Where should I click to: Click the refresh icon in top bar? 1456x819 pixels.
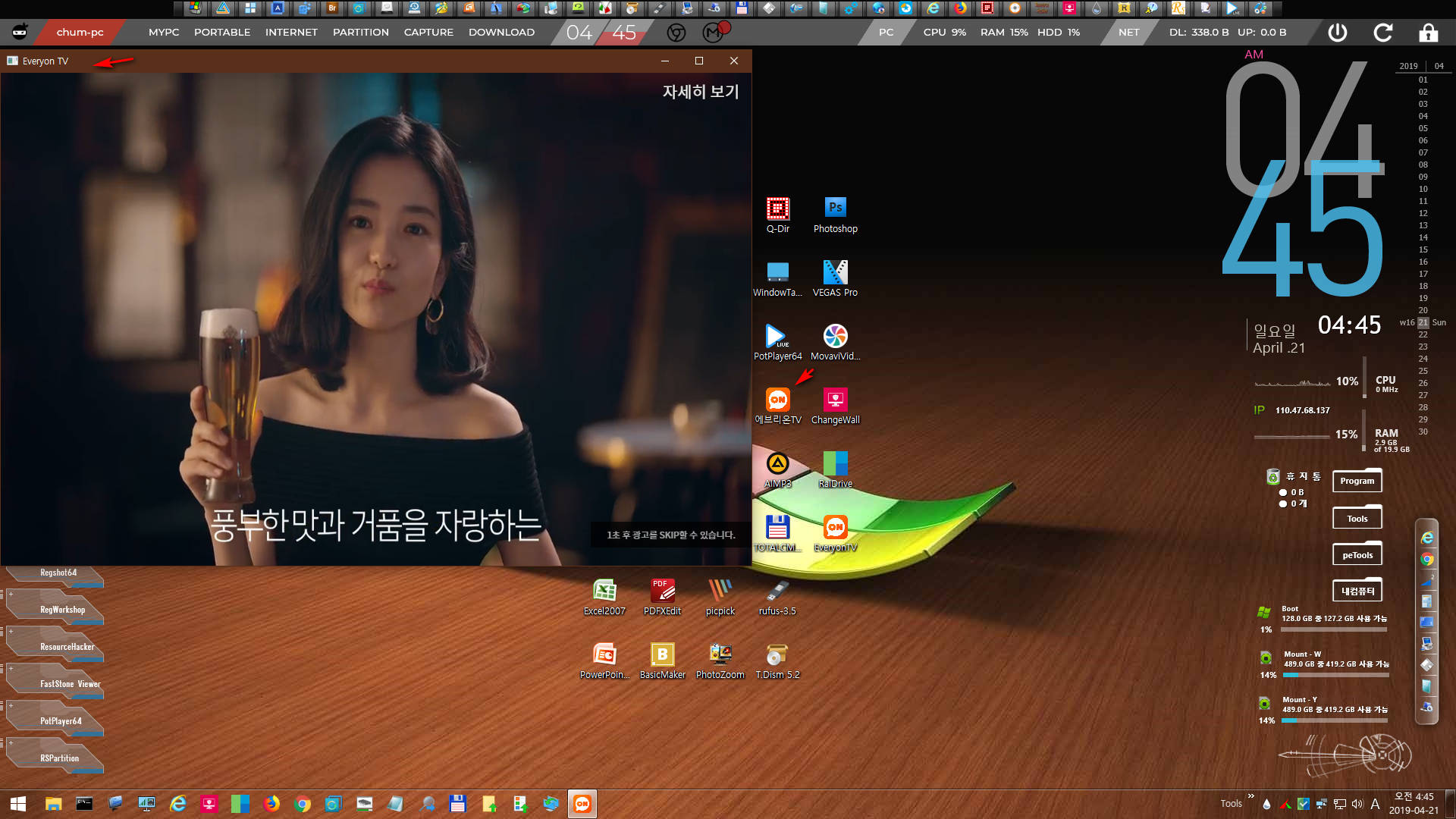pos(1383,33)
